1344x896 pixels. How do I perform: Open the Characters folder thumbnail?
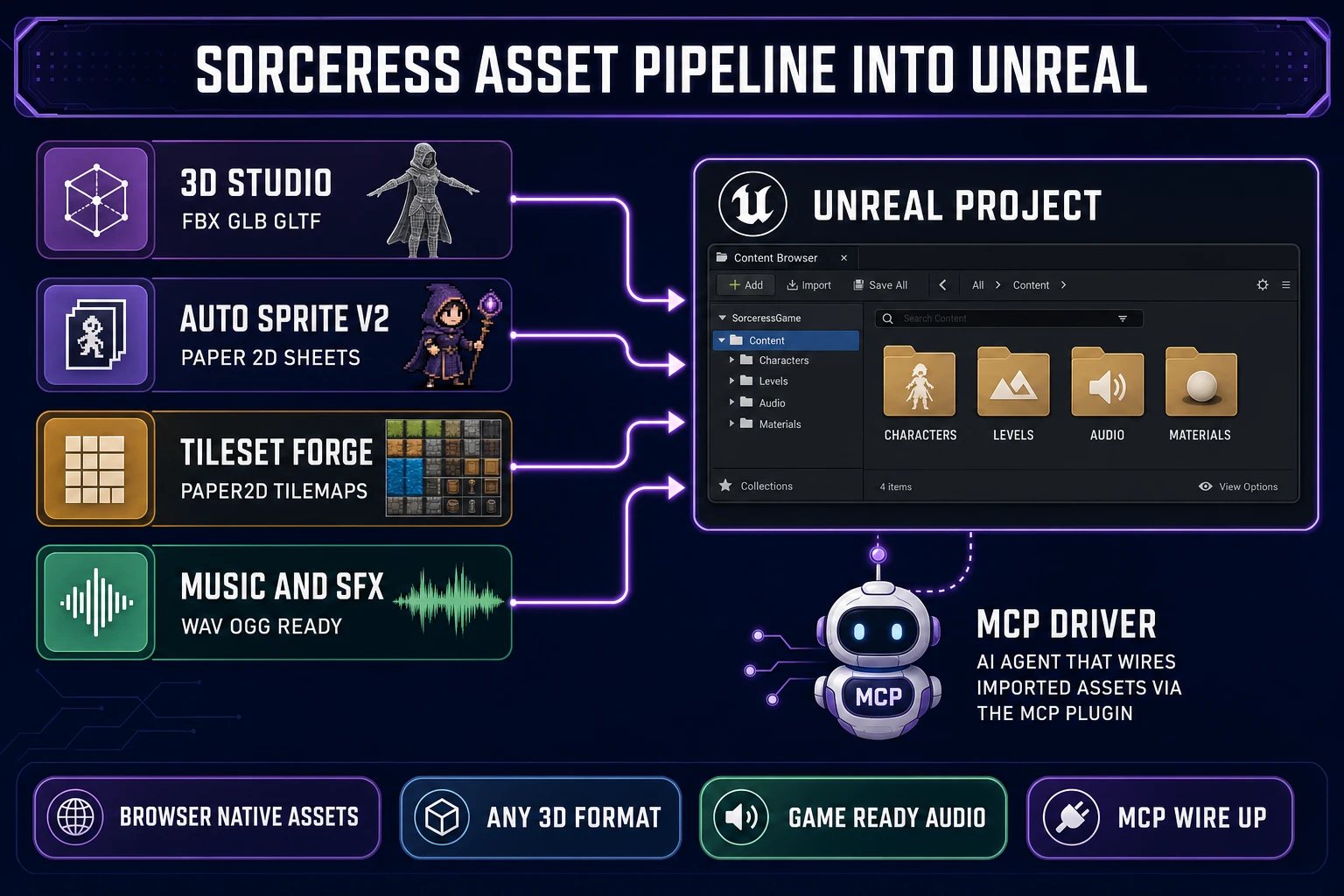(x=919, y=381)
